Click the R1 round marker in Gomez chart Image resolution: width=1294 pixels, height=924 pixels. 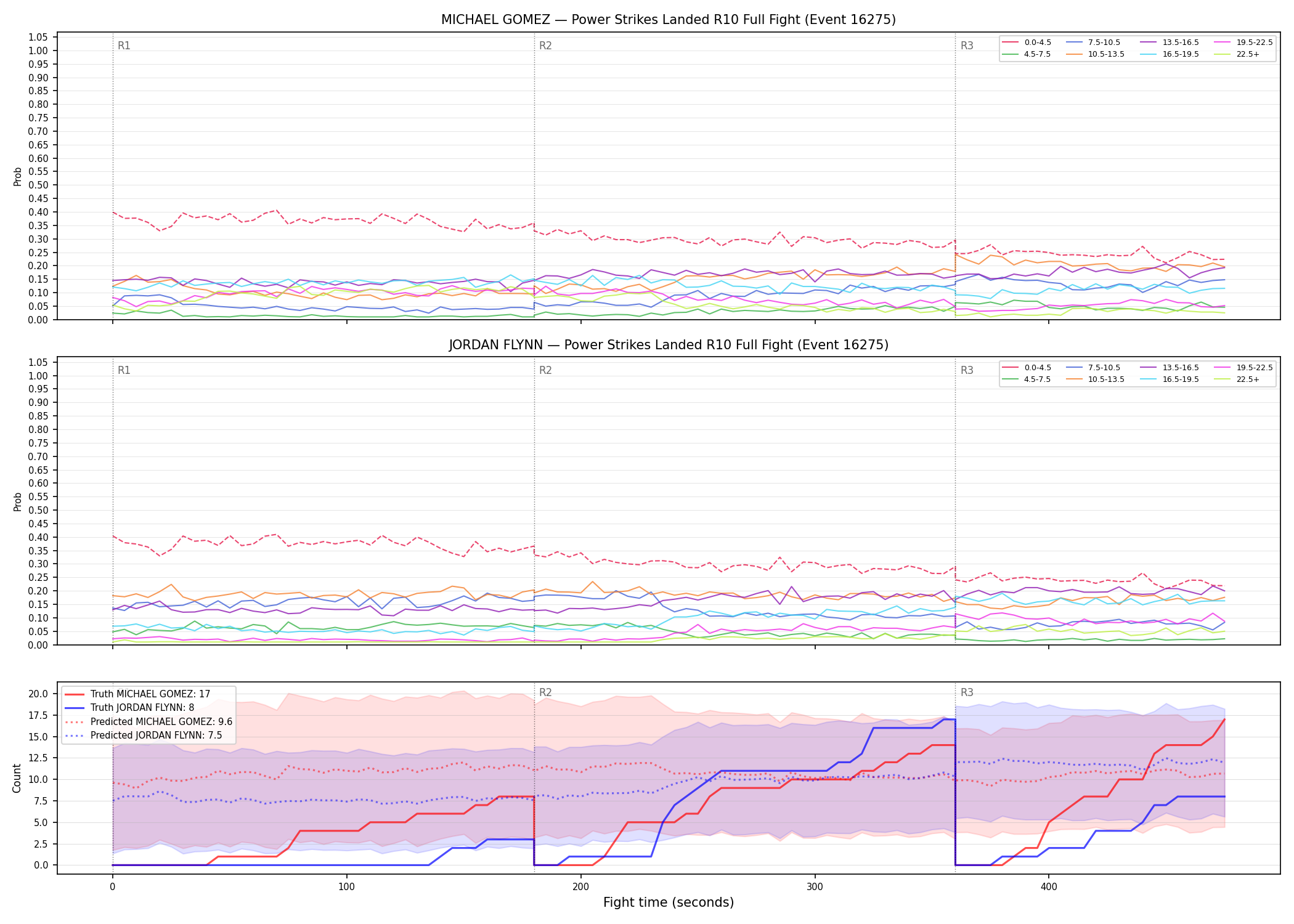[x=124, y=46]
